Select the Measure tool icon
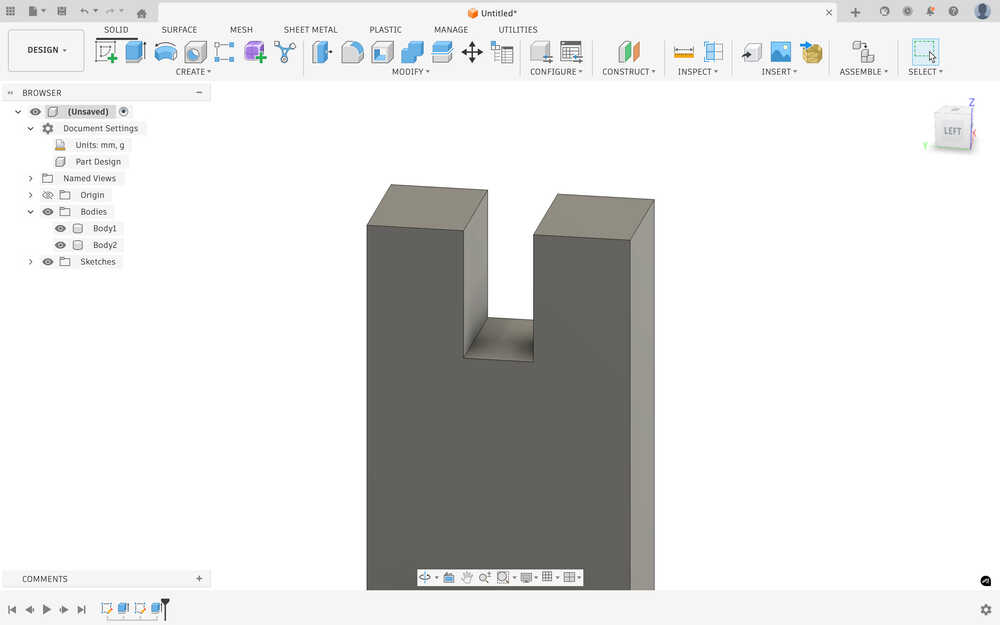 pos(684,52)
